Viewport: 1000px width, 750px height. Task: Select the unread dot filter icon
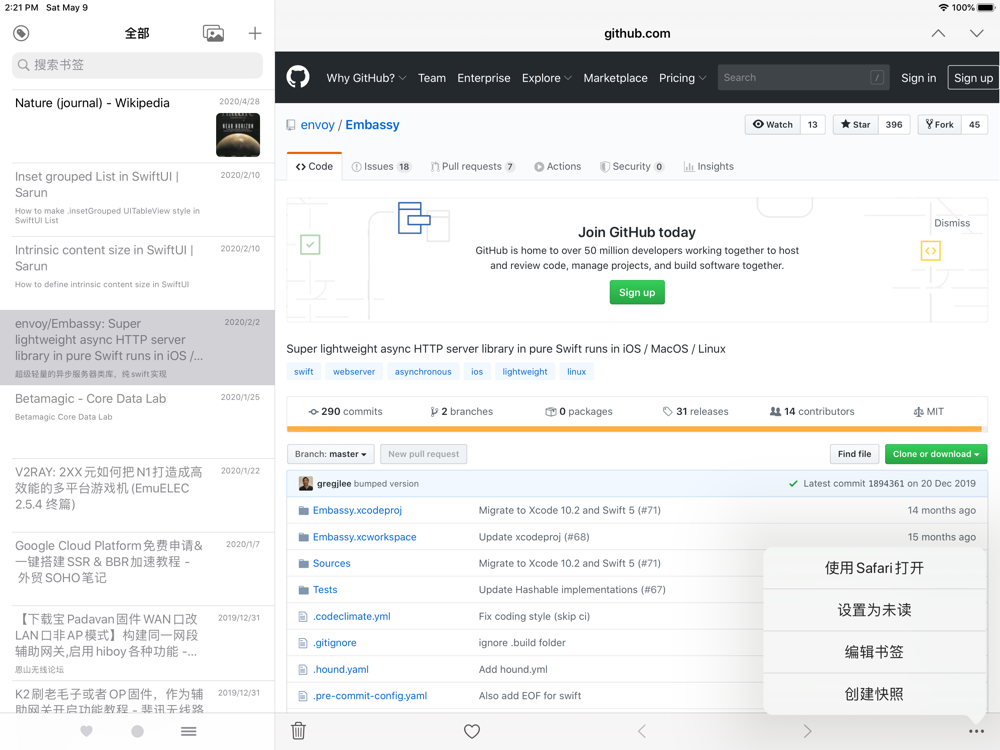(137, 731)
